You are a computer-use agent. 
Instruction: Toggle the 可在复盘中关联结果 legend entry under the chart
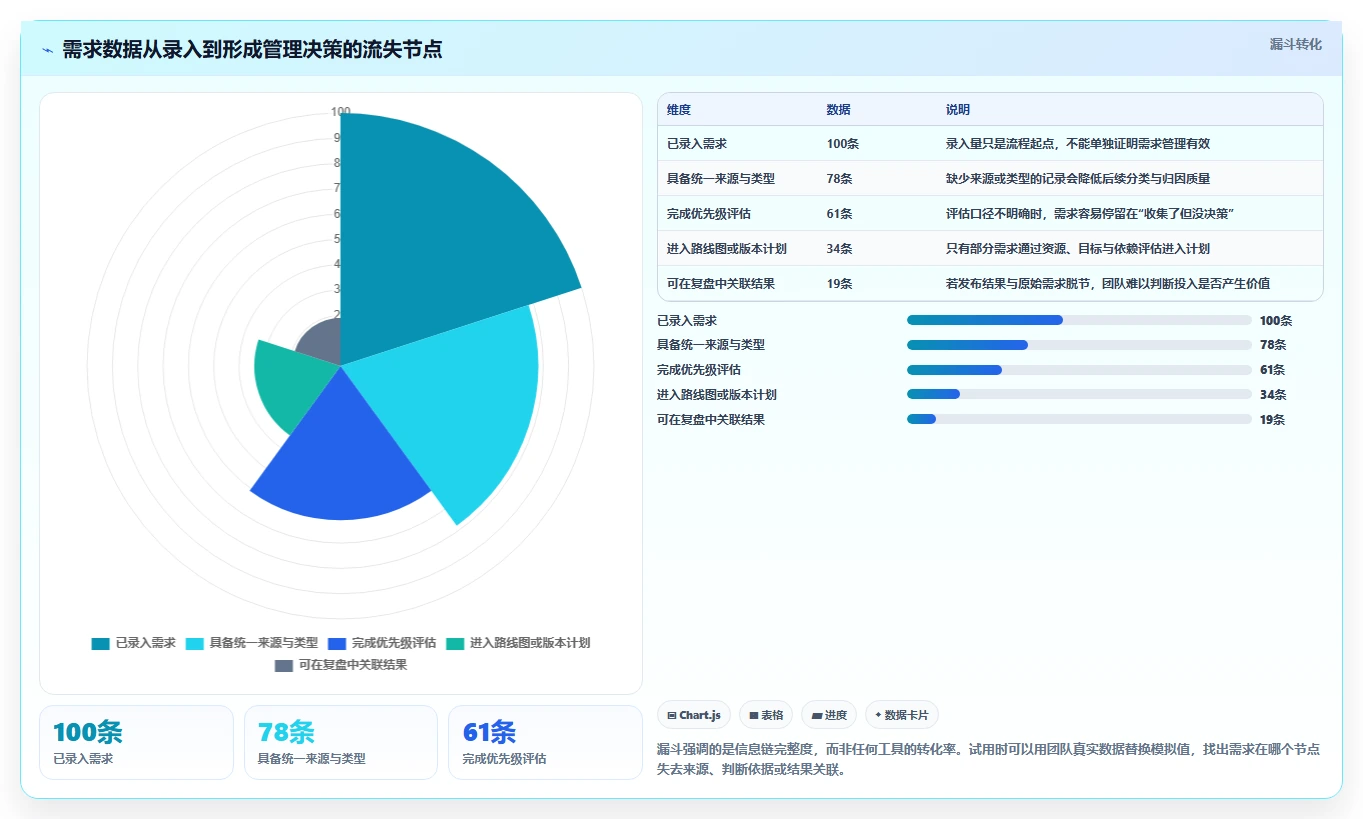click(x=341, y=665)
